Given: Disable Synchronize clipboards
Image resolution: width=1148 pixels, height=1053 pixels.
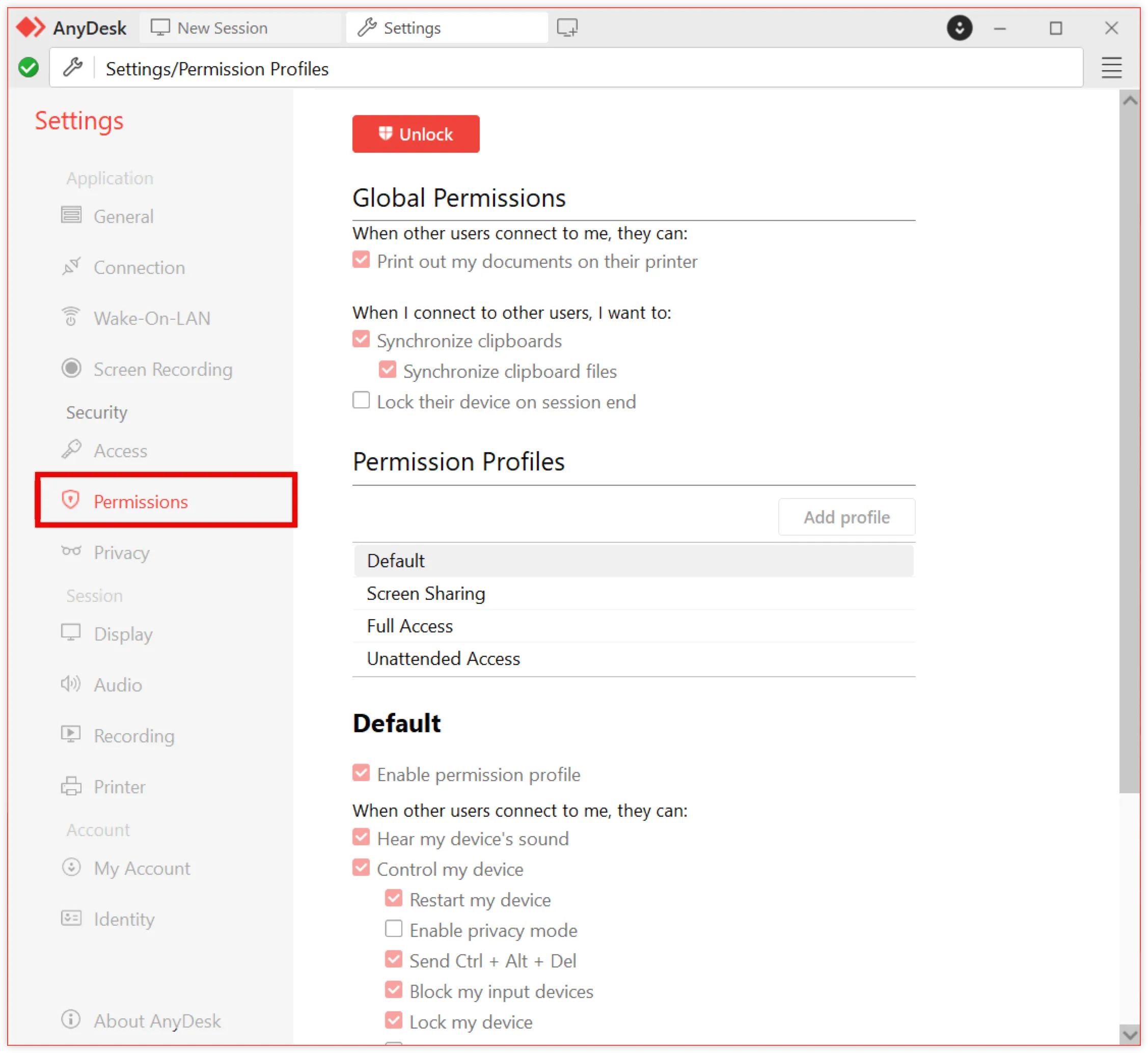Looking at the screenshot, I should click(362, 339).
